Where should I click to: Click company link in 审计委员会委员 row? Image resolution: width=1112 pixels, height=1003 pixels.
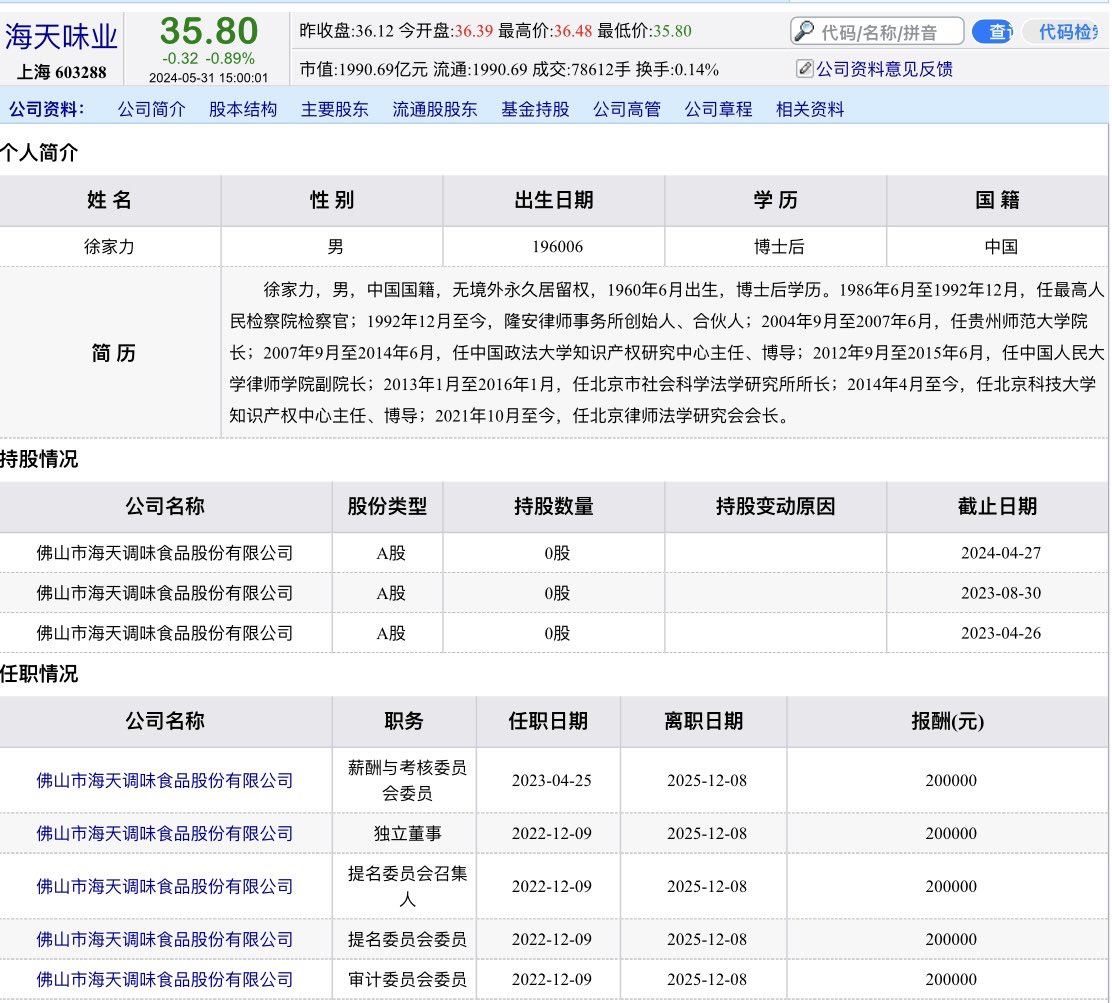165,980
